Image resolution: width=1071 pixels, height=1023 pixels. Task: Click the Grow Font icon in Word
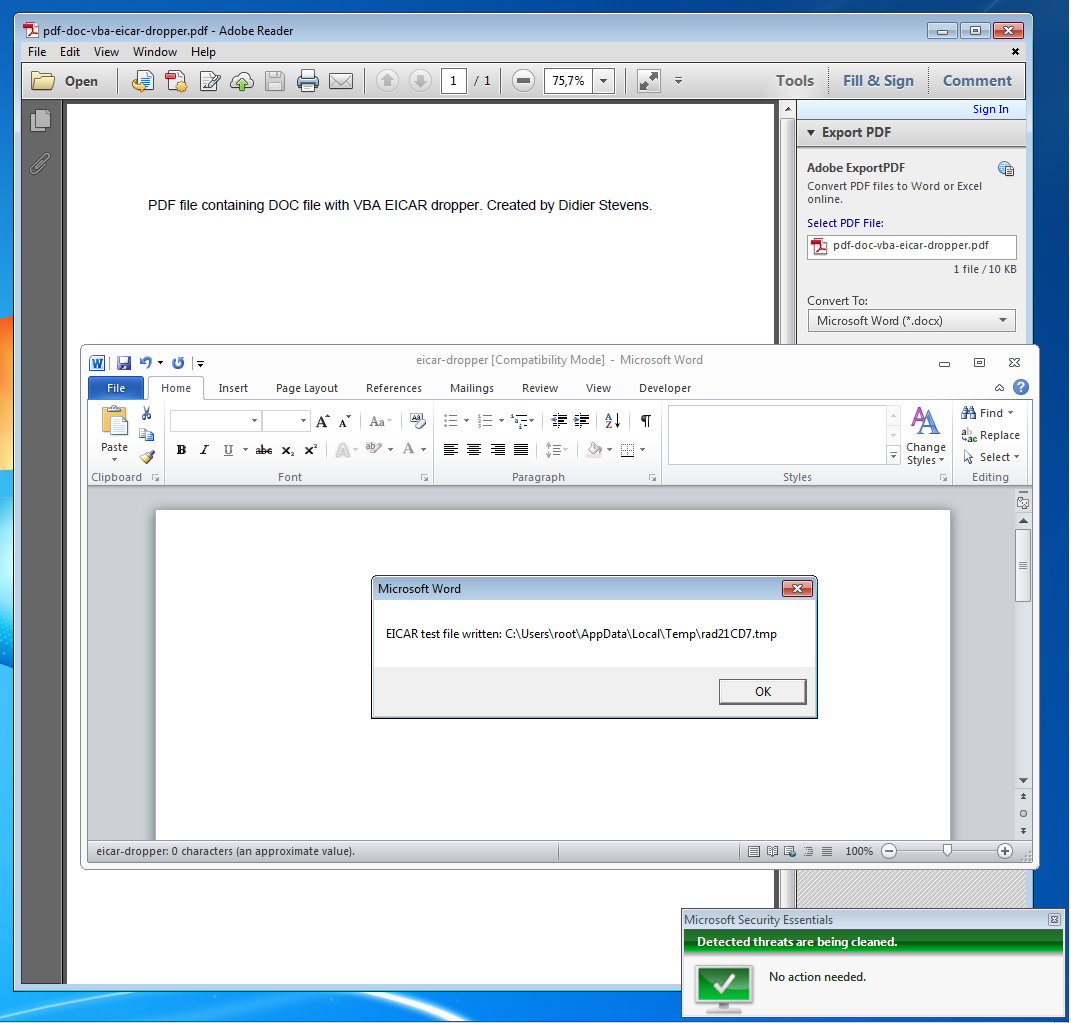click(322, 421)
